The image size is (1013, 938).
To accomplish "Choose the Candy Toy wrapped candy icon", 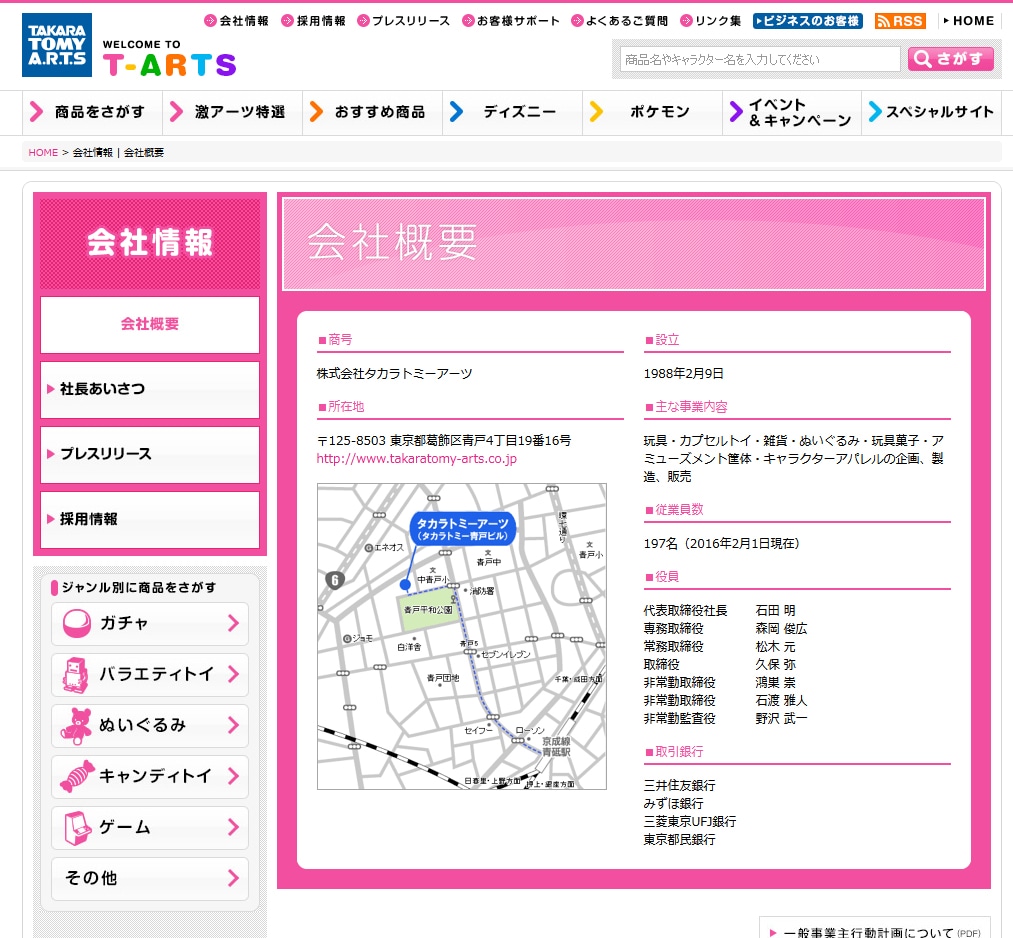I will pyautogui.click(x=77, y=777).
